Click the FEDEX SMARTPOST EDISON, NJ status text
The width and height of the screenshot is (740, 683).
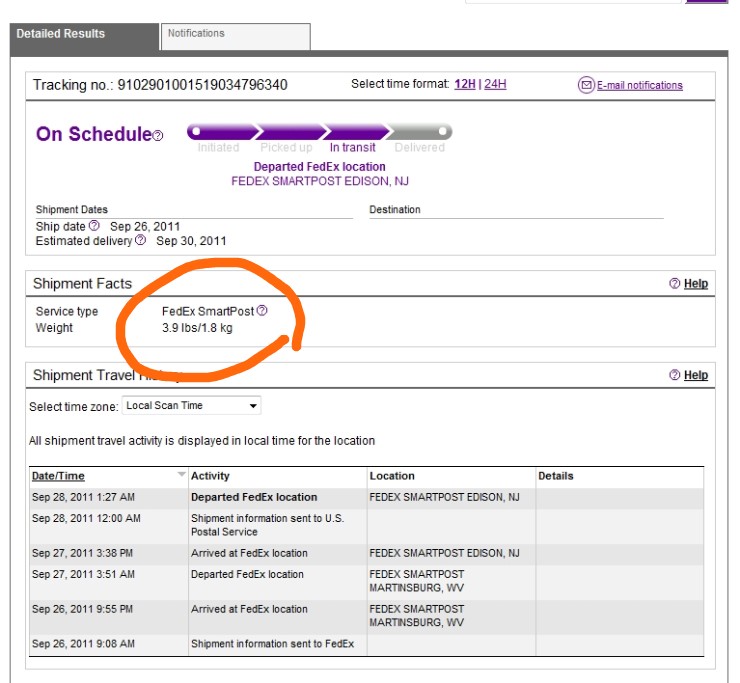point(320,181)
